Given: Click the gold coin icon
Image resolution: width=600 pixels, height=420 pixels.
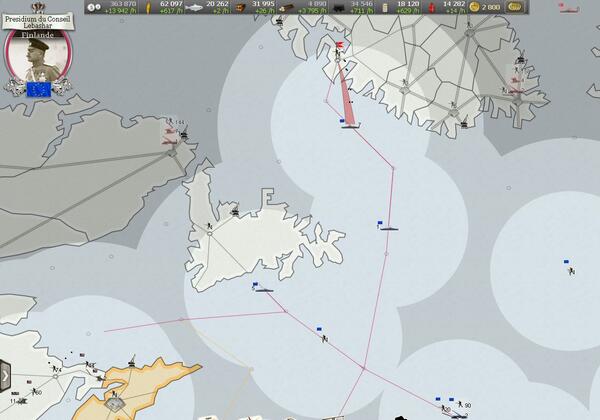Looking at the screenshot, I should coord(474,7).
